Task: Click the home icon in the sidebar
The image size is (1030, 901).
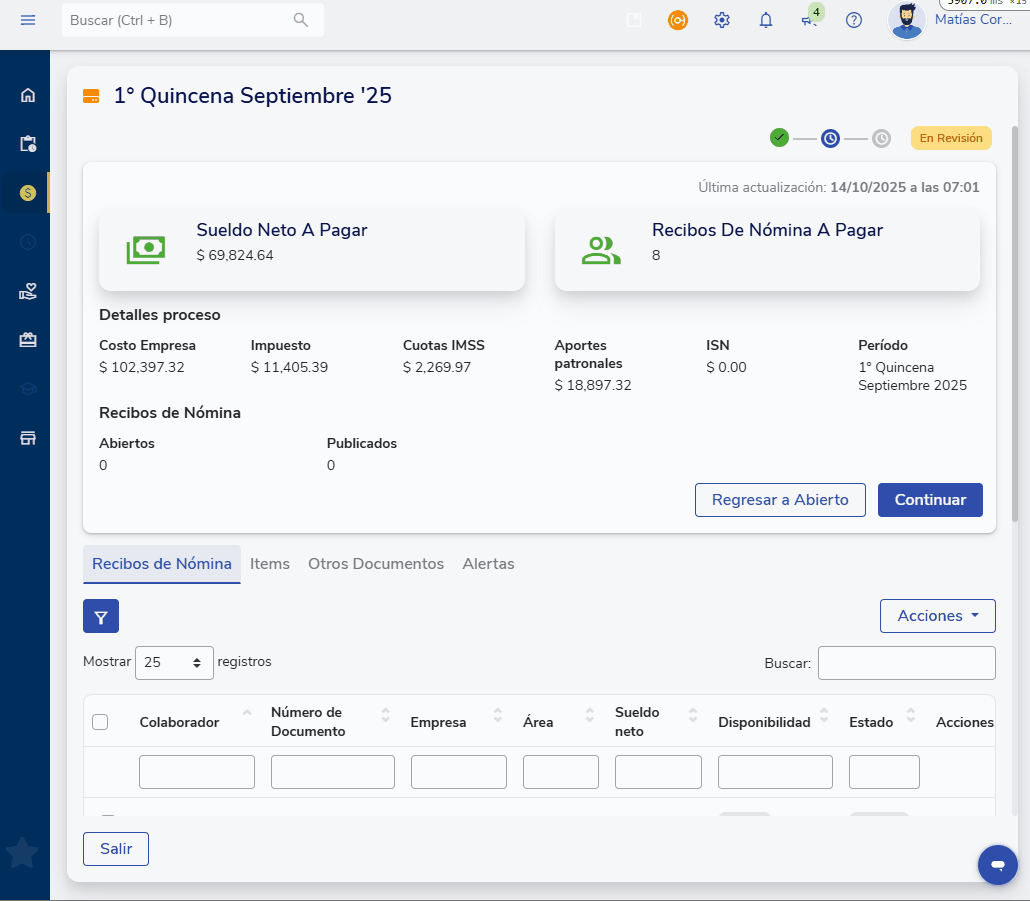Action: (x=28, y=95)
